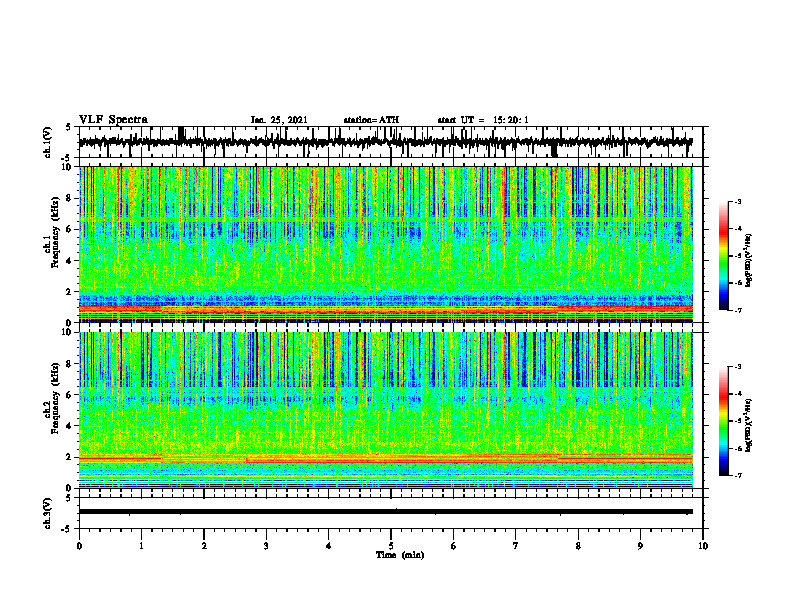The width and height of the screenshot is (792, 612).
Task: Click the ch.1 voltage waveform trace
Action: click(x=385, y=142)
